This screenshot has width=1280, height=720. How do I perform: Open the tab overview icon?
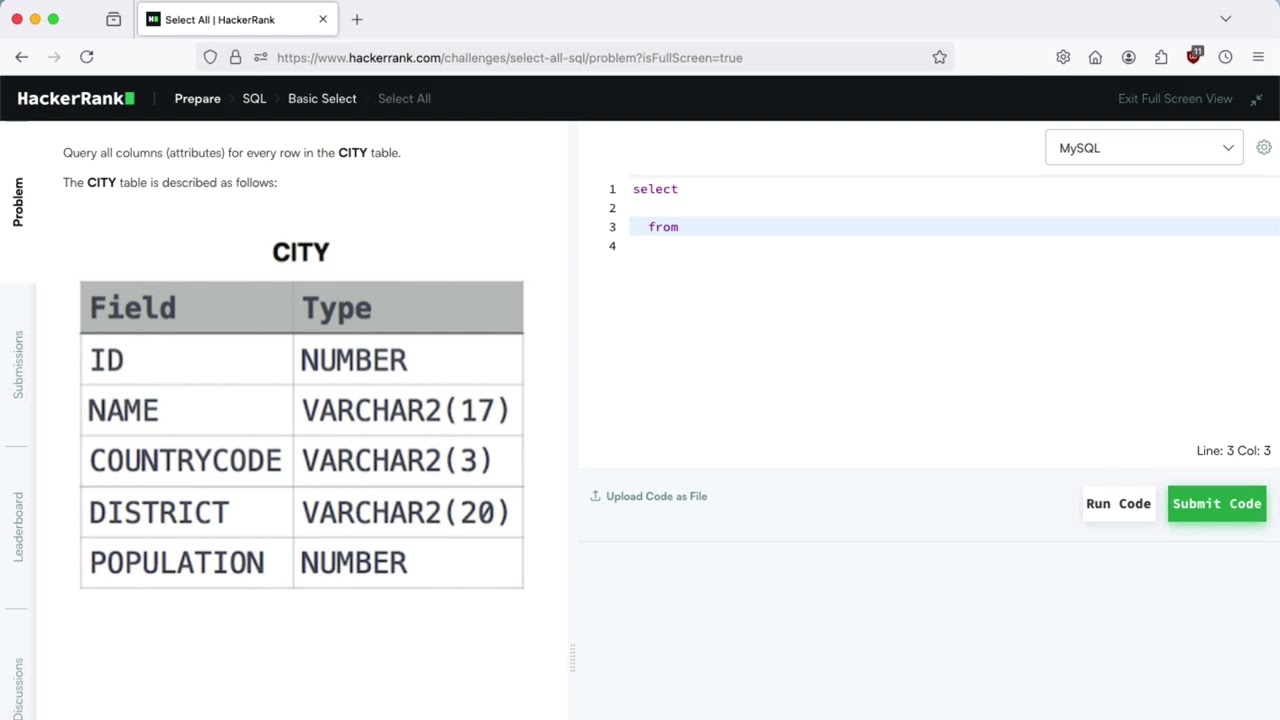click(x=113, y=19)
